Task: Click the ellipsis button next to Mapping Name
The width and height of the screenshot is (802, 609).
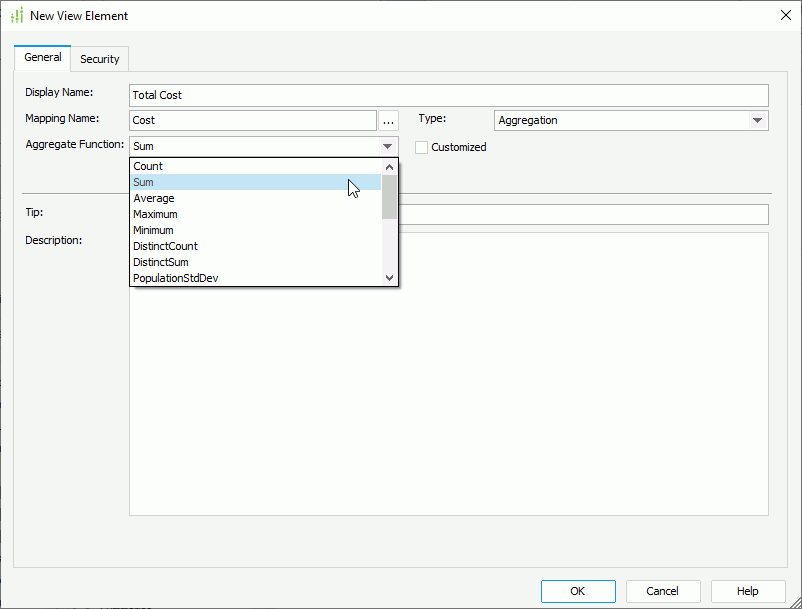Action: coord(388,119)
